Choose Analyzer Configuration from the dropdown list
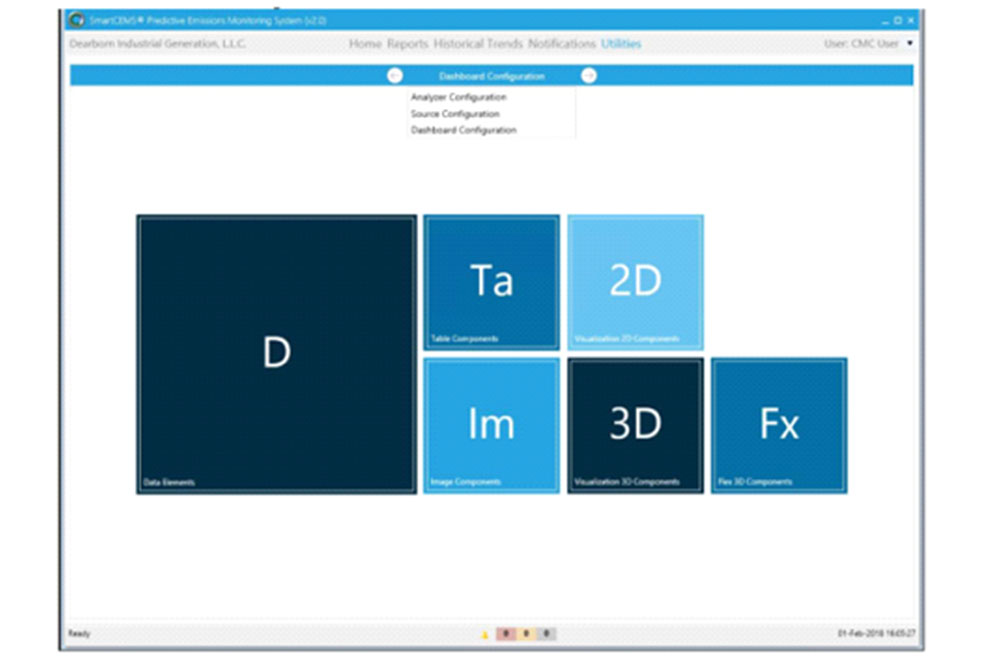 458,98
